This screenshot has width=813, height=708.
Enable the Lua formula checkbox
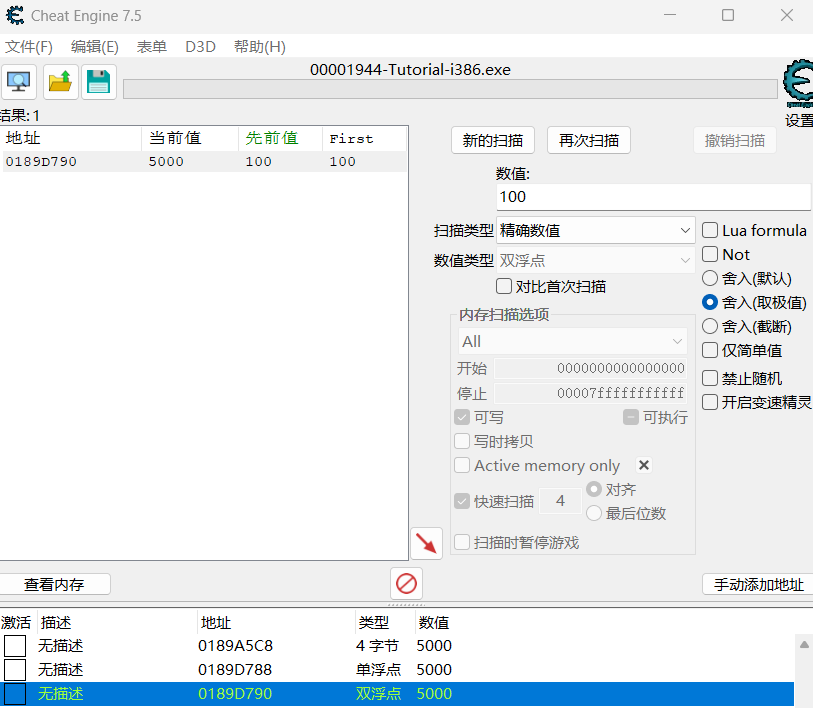pos(711,230)
